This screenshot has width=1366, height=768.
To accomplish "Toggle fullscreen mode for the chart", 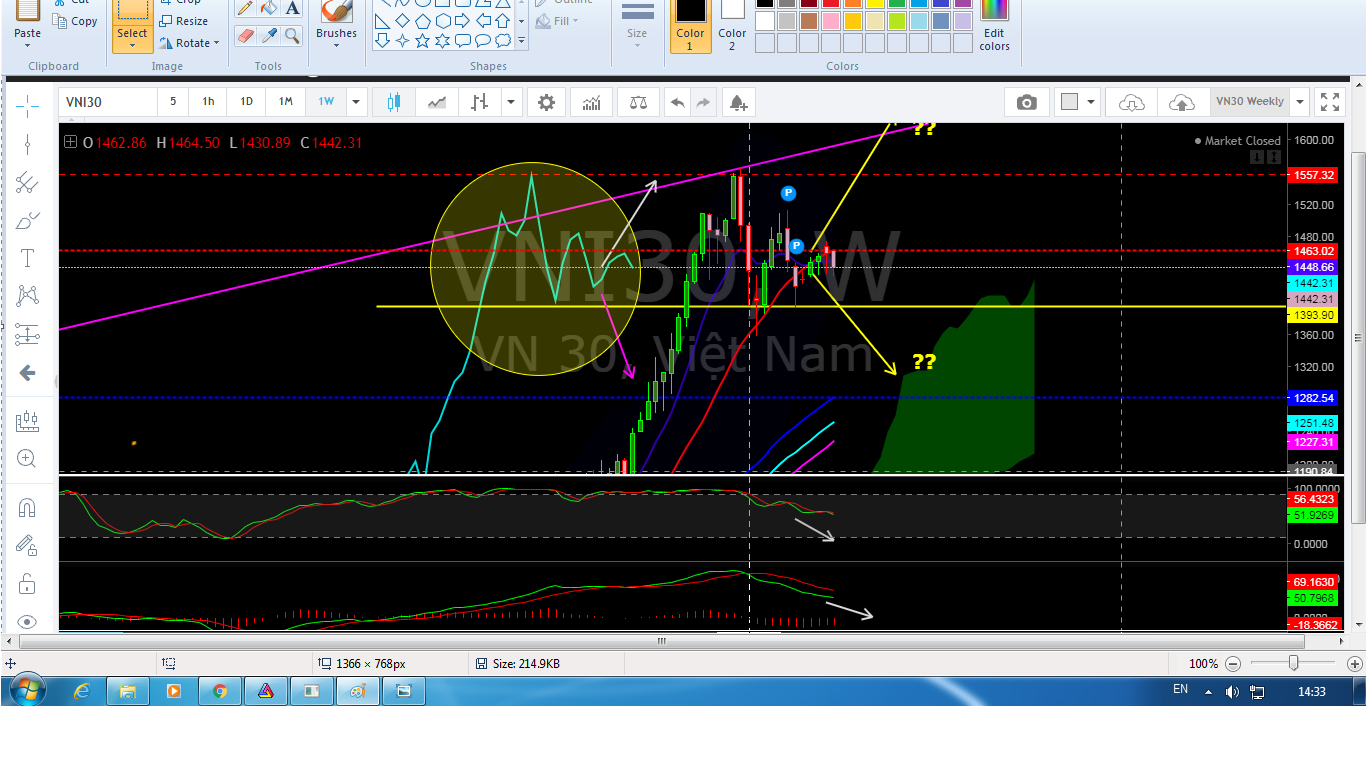I will (x=1329, y=102).
